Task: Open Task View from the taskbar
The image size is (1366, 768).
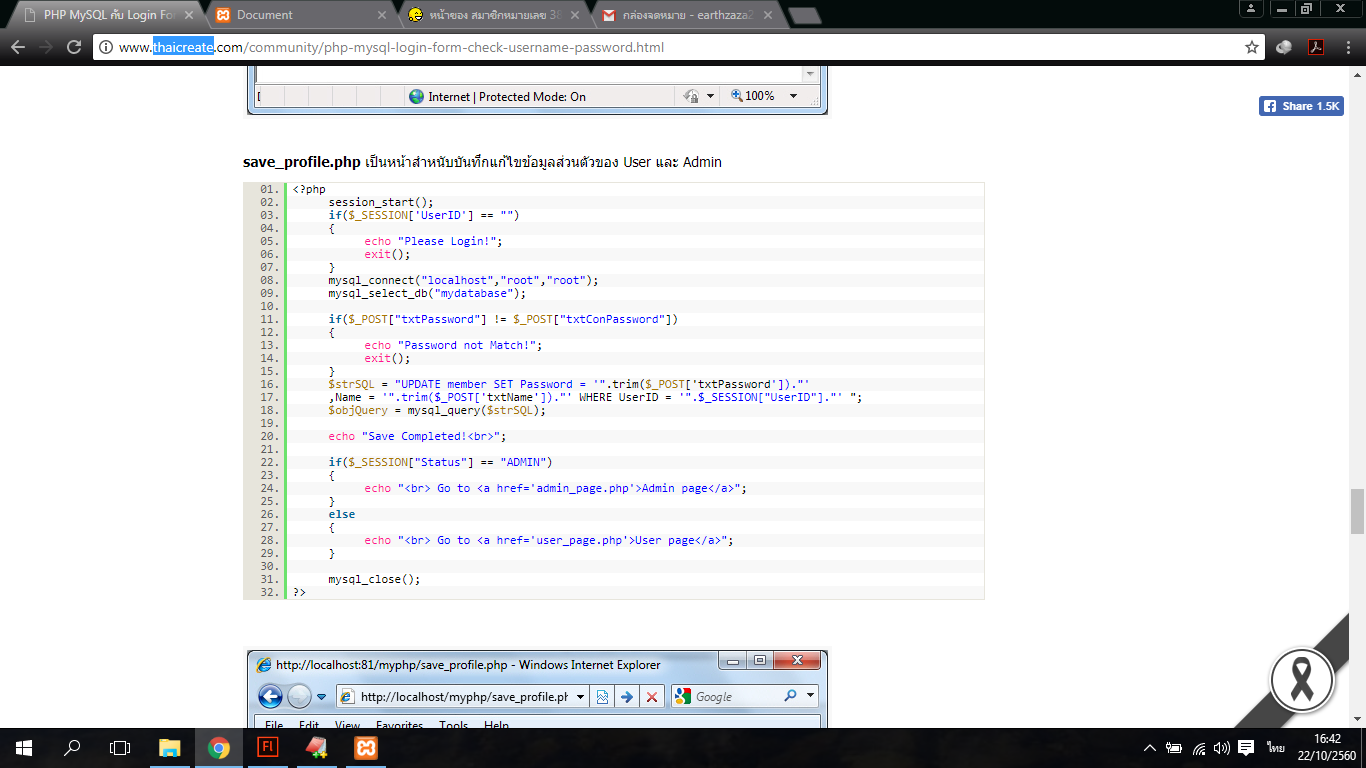Action: click(x=120, y=747)
